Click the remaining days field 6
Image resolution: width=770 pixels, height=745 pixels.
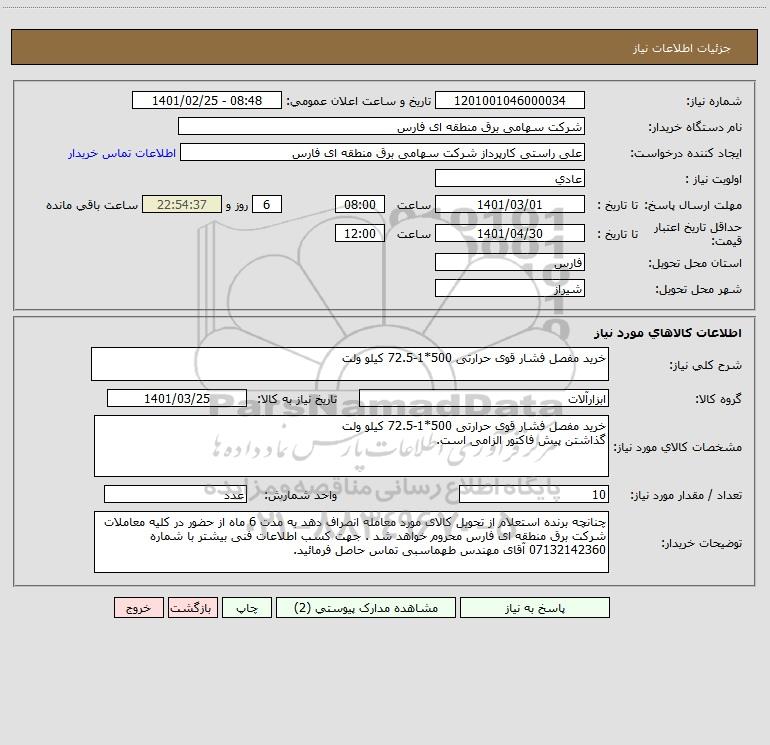[x=267, y=204]
